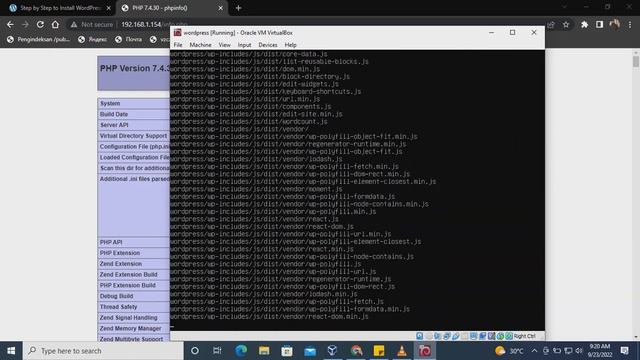Open the VirtualBox audio status icon
640x360 pixels.
click(x=438, y=336)
